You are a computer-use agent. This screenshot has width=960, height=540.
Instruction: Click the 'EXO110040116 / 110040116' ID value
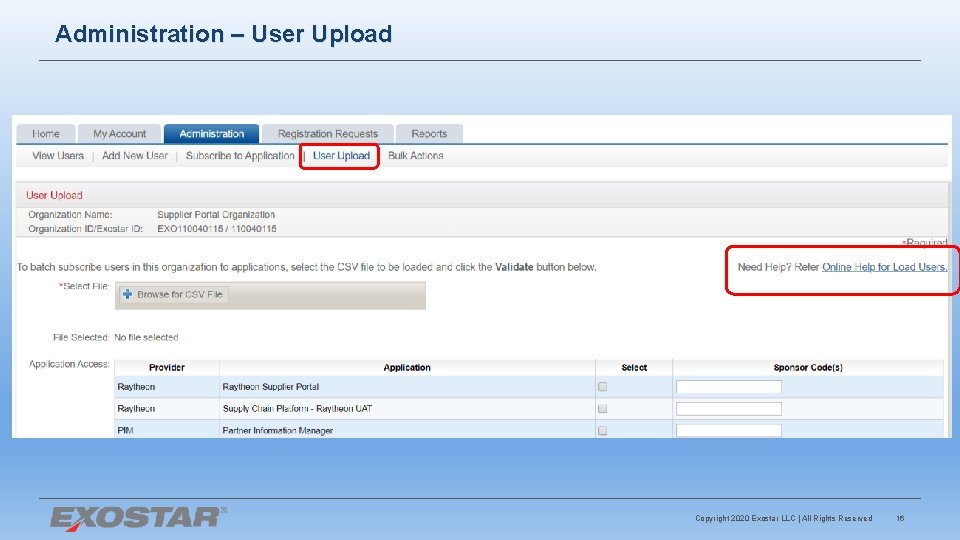pos(217,229)
